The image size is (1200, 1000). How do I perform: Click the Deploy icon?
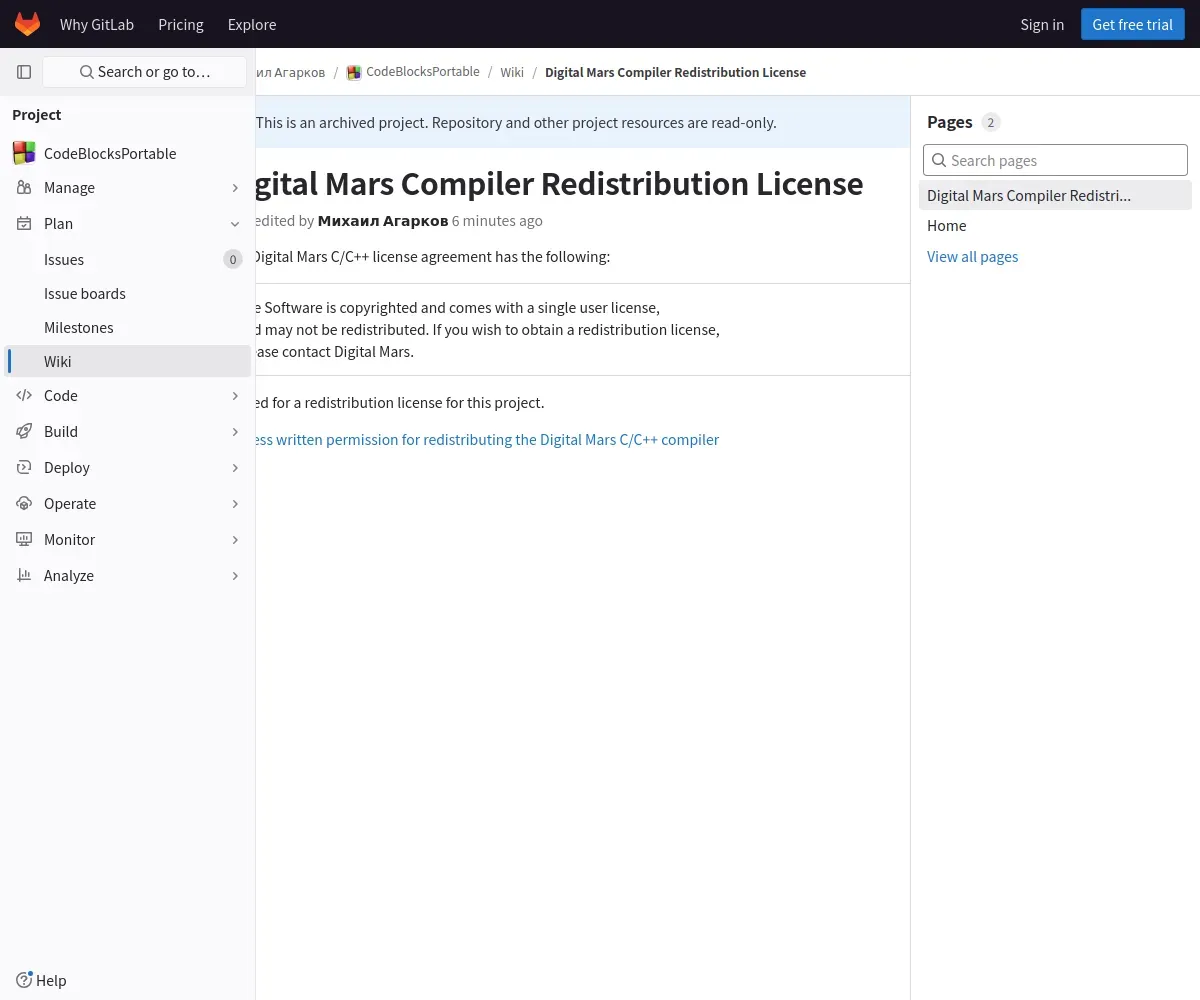[24, 467]
